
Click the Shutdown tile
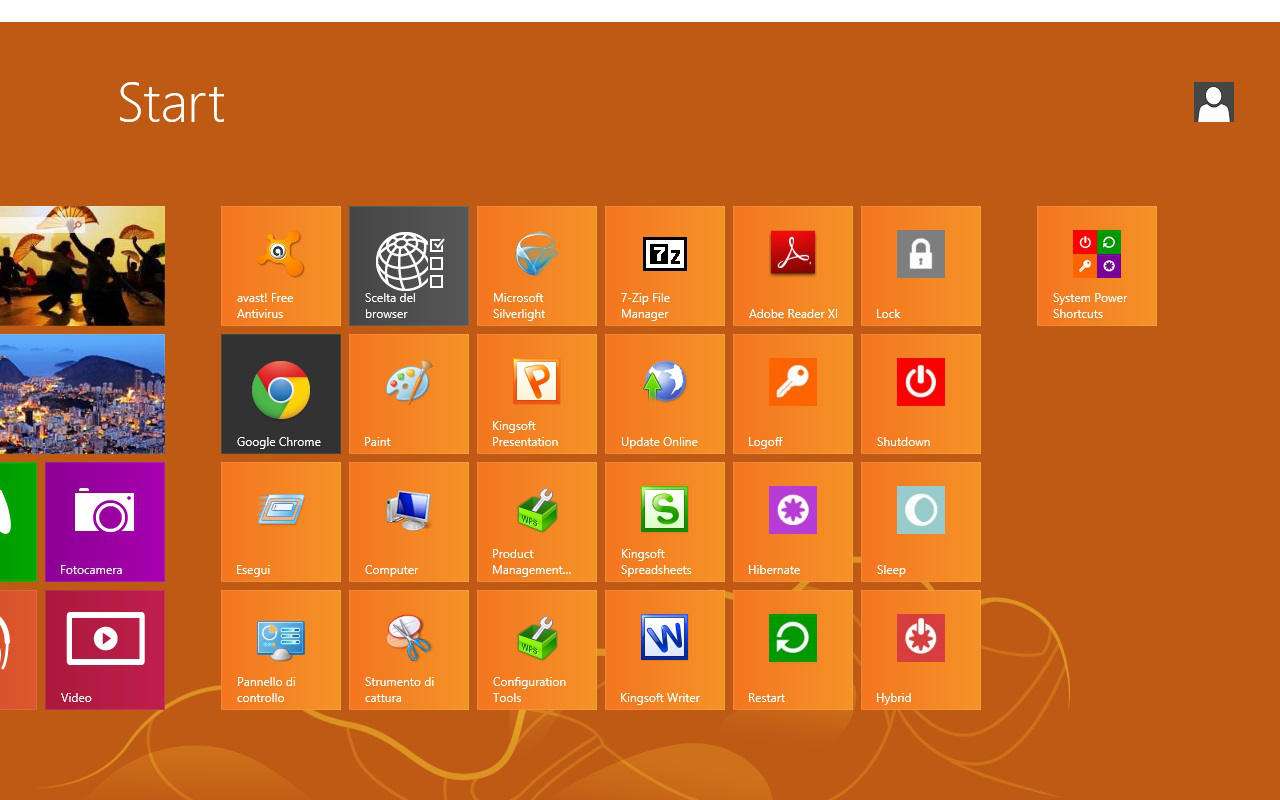921,394
